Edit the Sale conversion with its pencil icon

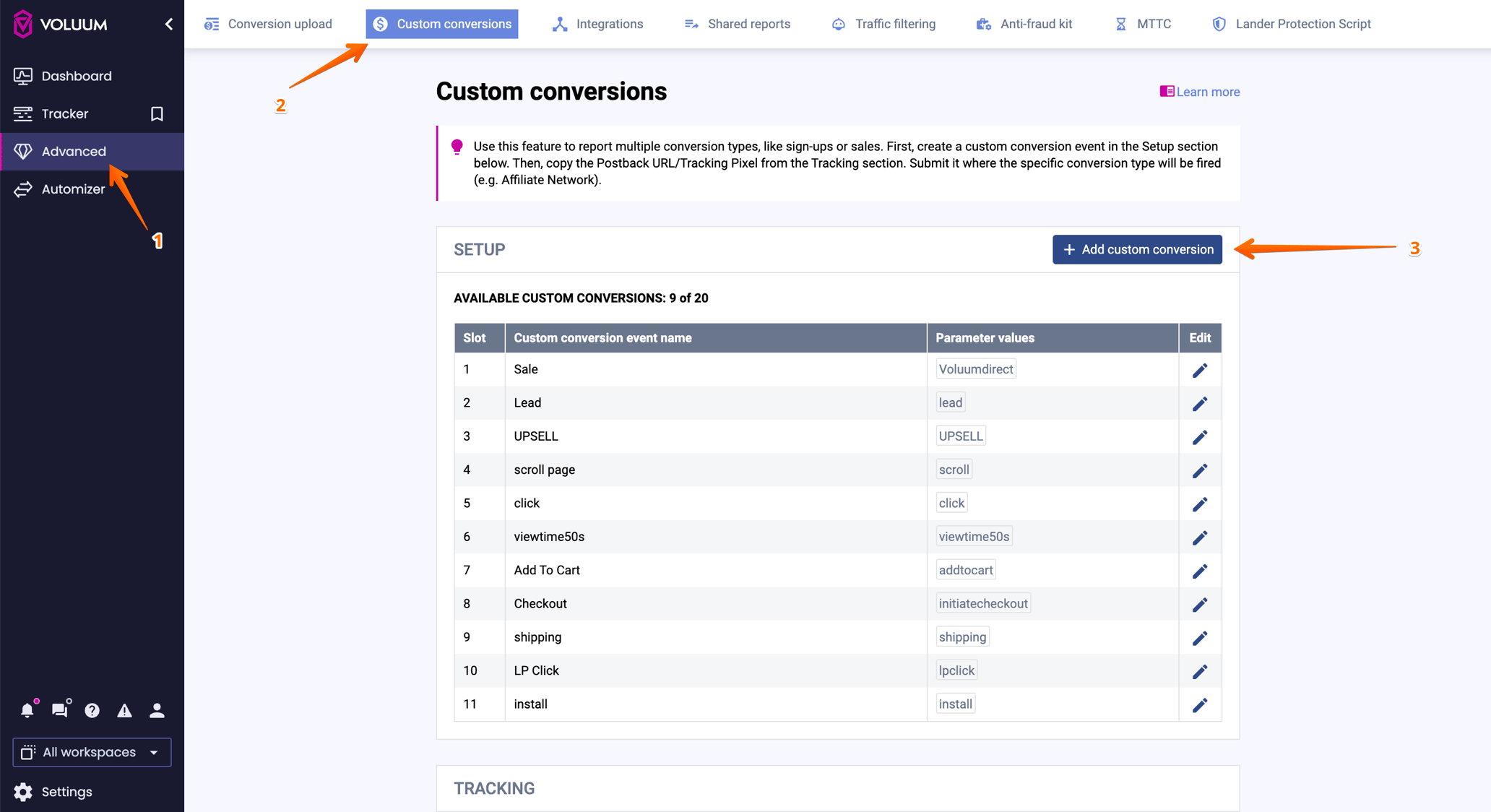1200,370
